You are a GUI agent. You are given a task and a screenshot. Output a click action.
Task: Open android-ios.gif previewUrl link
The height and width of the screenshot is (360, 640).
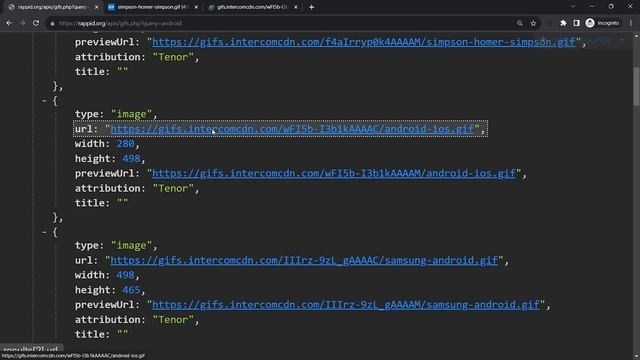coord(334,173)
